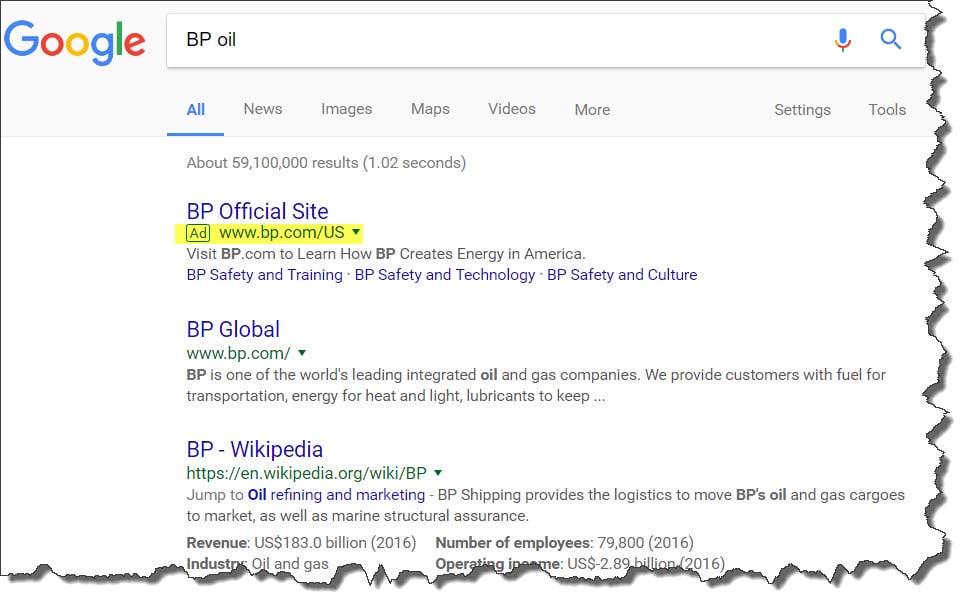Open the "BP Global" search result
This screenshot has height=608, width=970.
click(233, 329)
